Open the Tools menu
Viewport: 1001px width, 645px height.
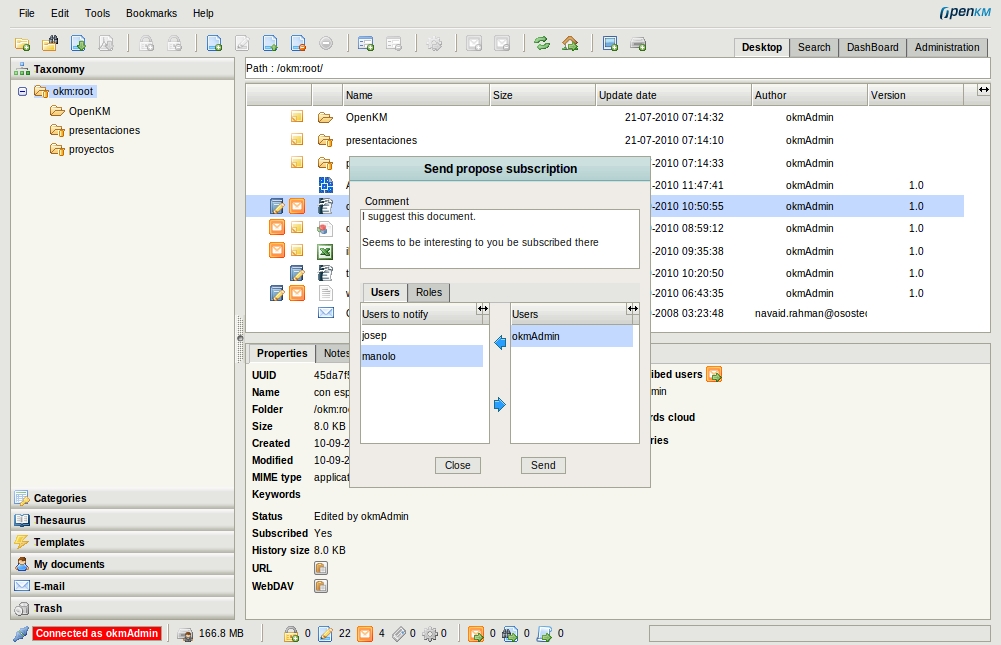pos(98,13)
